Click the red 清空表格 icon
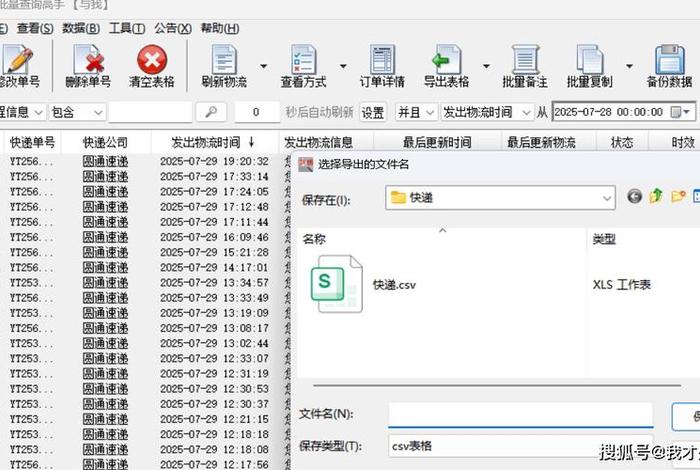The height and width of the screenshot is (470, 700). [152, 59]
